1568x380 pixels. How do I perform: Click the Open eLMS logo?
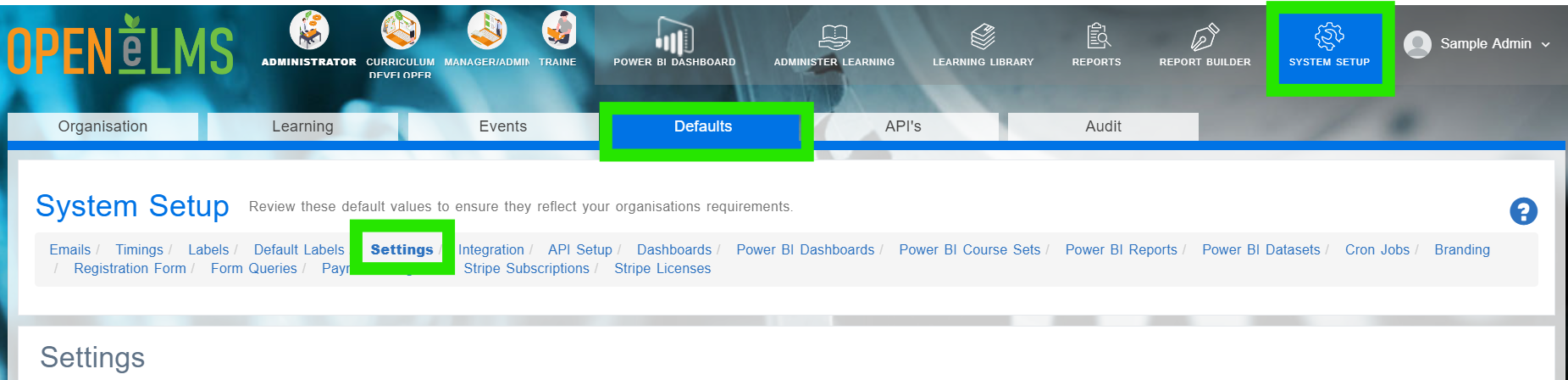(x=120, y=46)
